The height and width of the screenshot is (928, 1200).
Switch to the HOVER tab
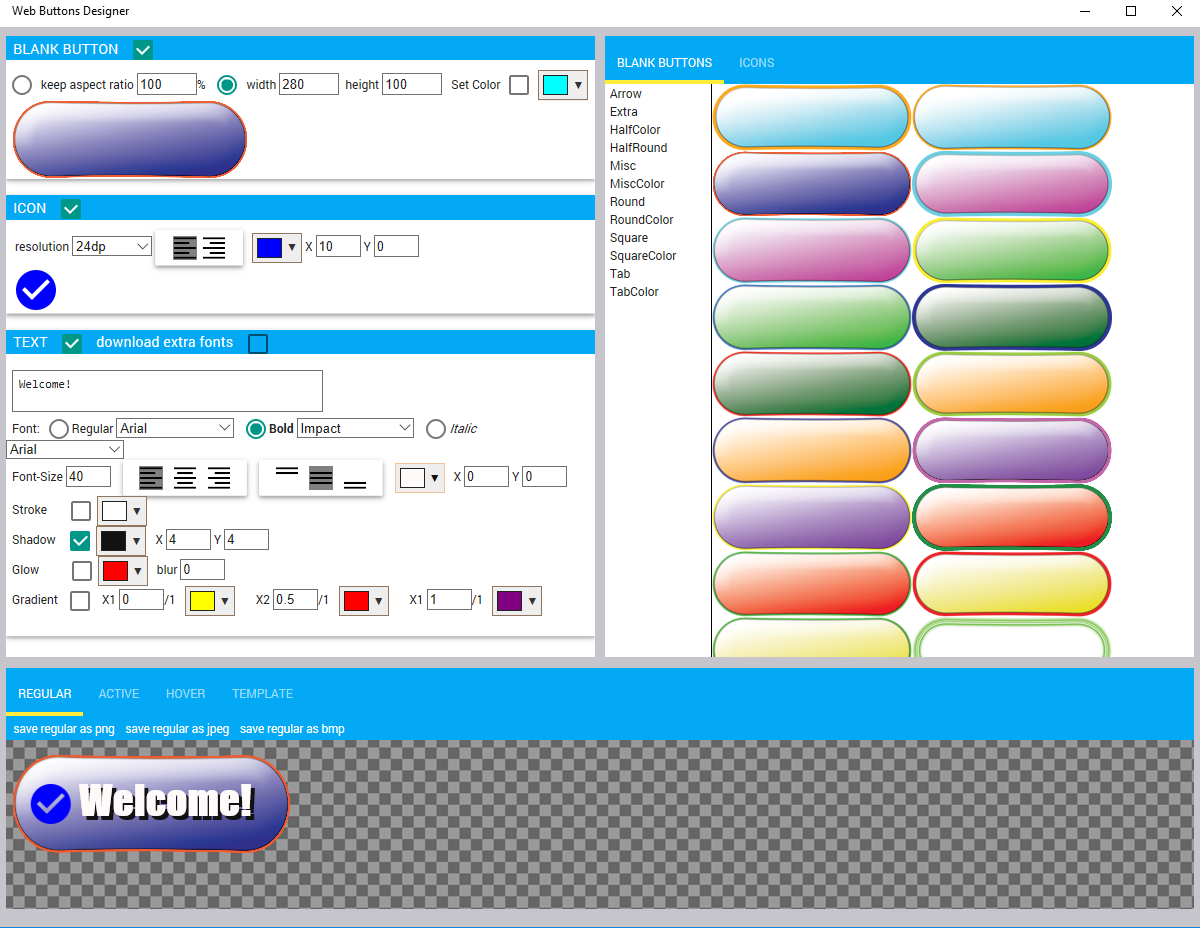pyautogui.click(x=186, y=694)
